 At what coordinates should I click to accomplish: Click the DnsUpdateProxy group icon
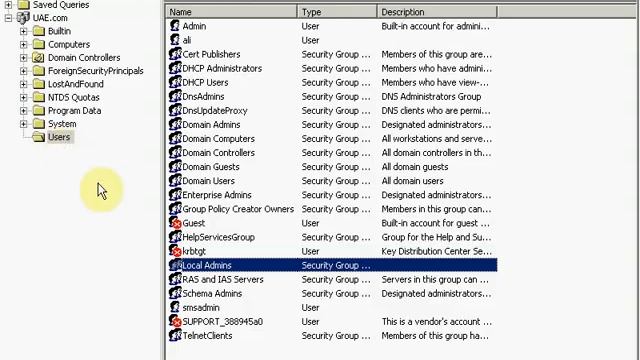[175, 110]
